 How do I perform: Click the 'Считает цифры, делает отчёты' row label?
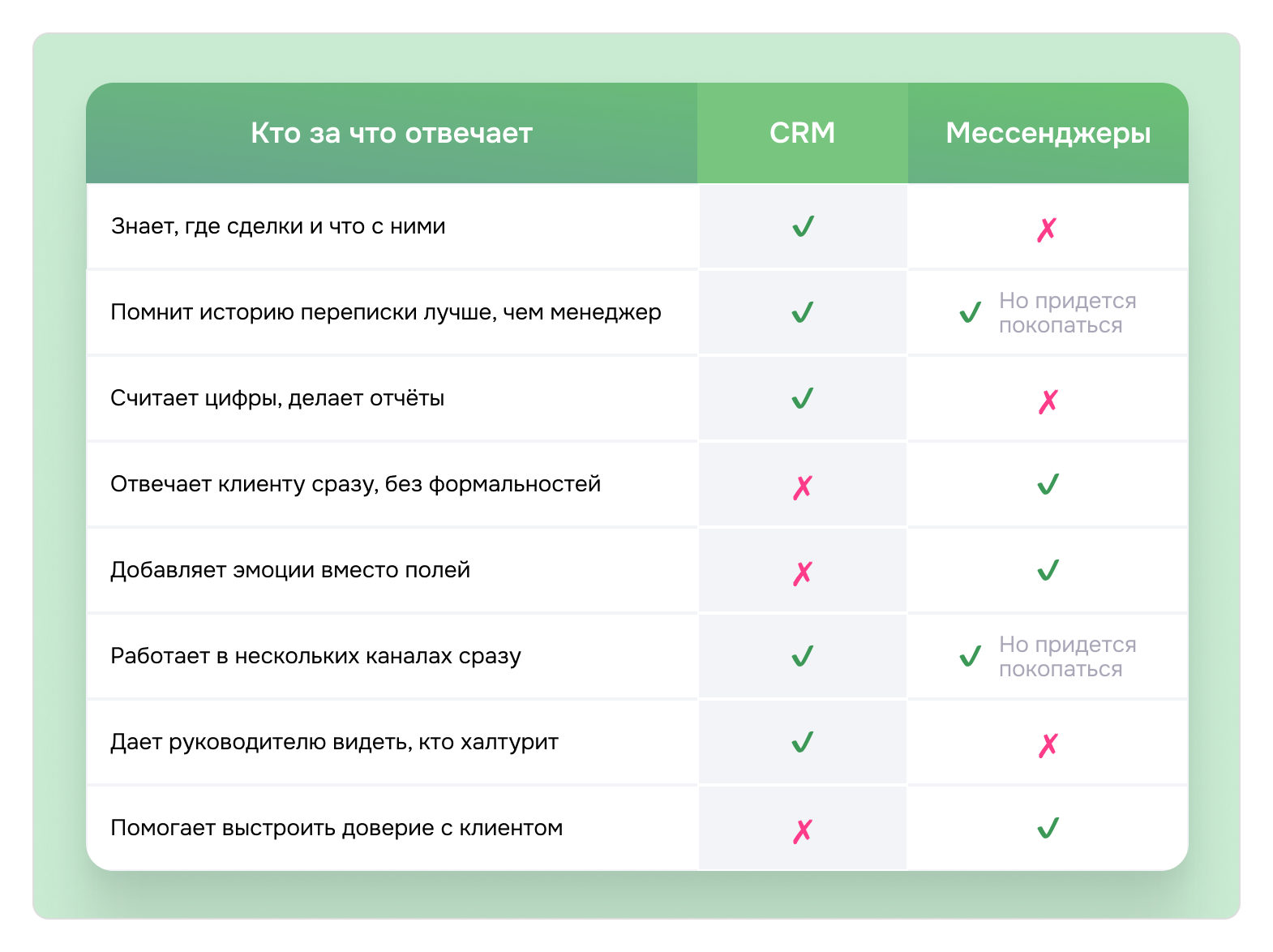(x=277, y=398)
